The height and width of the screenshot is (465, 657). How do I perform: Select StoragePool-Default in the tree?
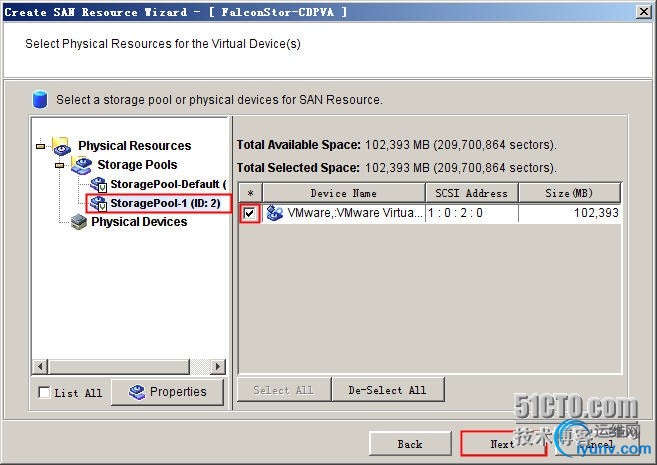(168, 184)
